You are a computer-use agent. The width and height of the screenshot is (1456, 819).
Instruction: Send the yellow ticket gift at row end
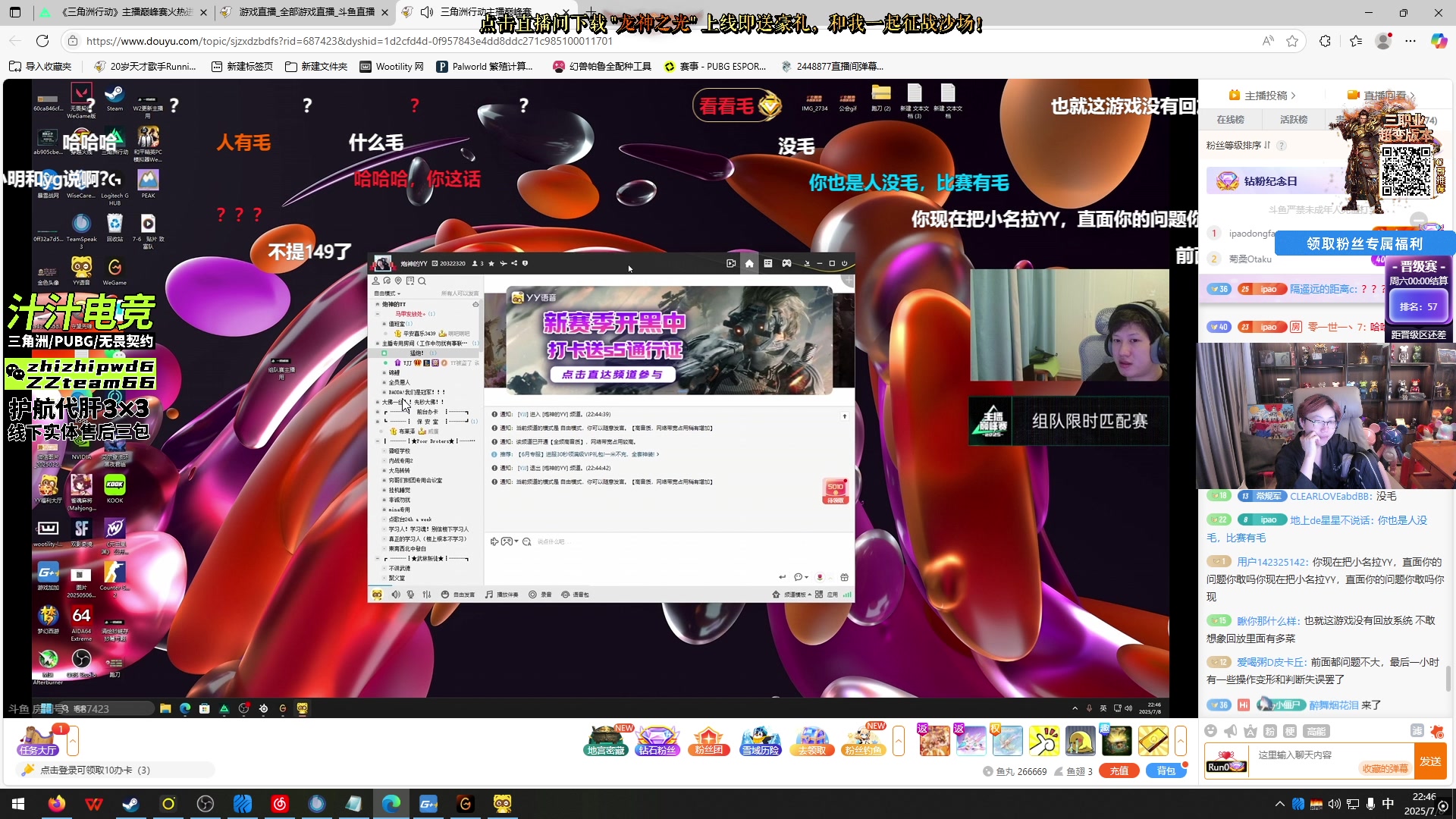pos(1153,741)
